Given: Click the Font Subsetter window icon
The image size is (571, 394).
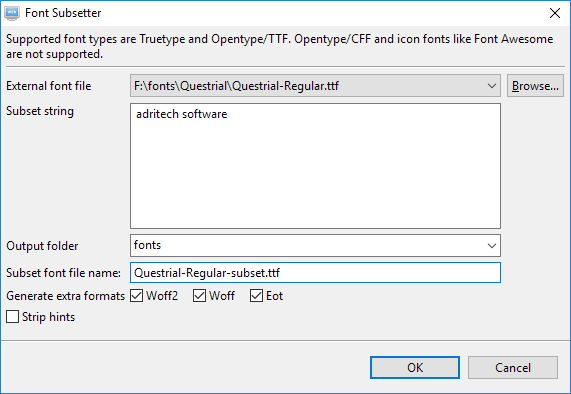Looking at the screenshot, I should [x=12, y=13].
